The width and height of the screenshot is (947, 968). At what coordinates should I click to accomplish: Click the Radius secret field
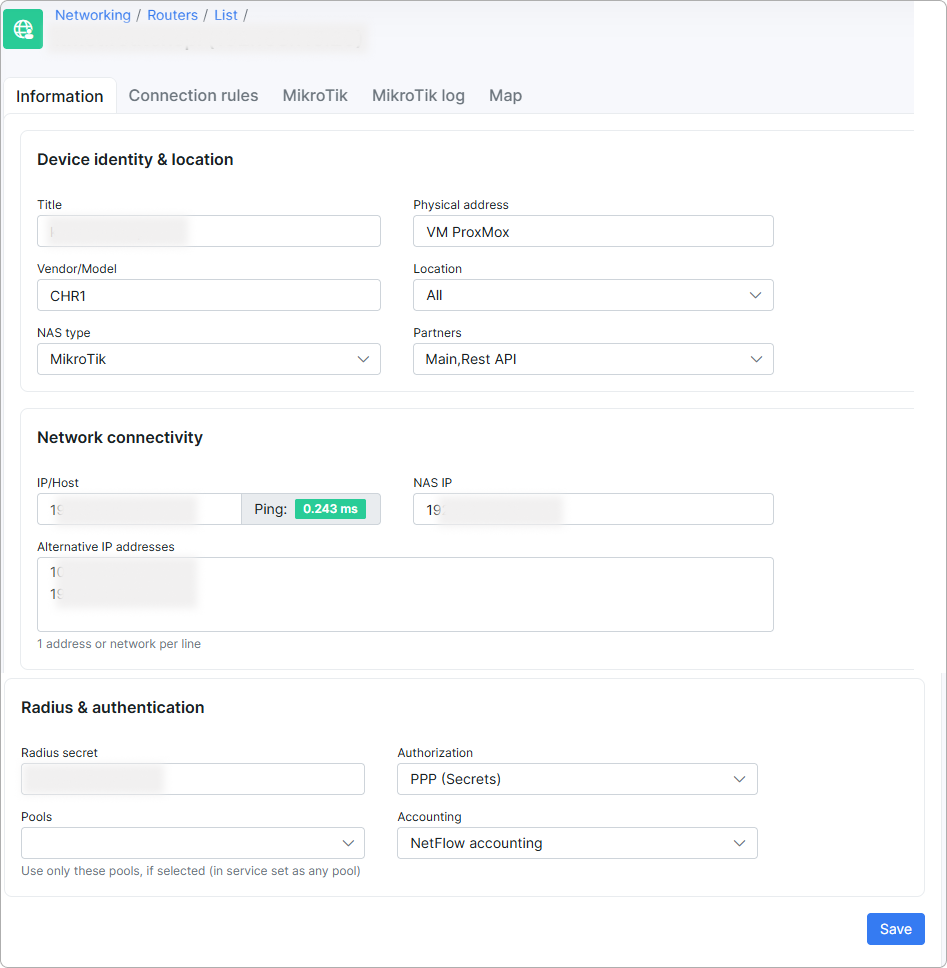click(193, 779)
